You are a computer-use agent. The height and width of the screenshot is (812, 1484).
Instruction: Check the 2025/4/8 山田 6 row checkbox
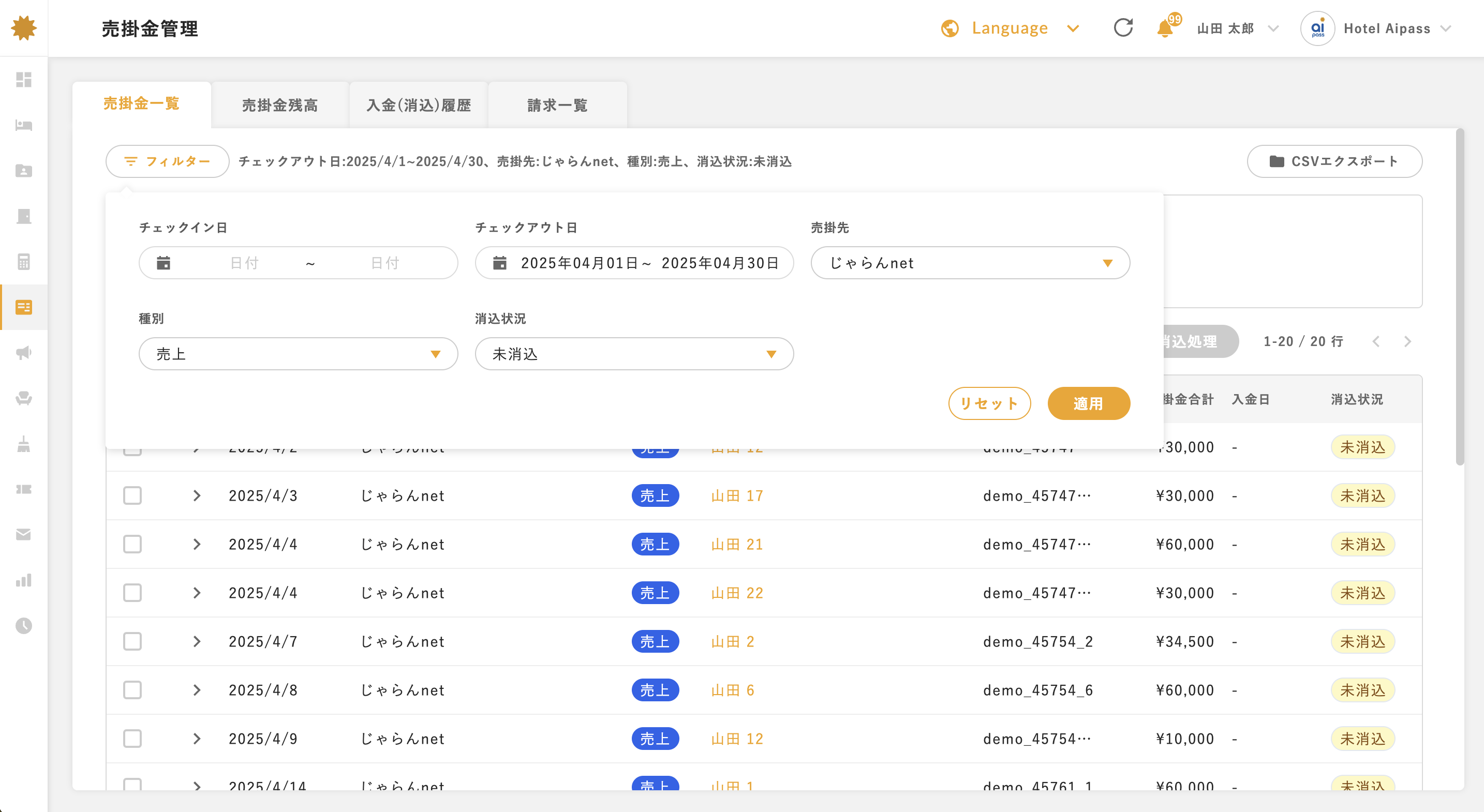[x=132, y=690]
